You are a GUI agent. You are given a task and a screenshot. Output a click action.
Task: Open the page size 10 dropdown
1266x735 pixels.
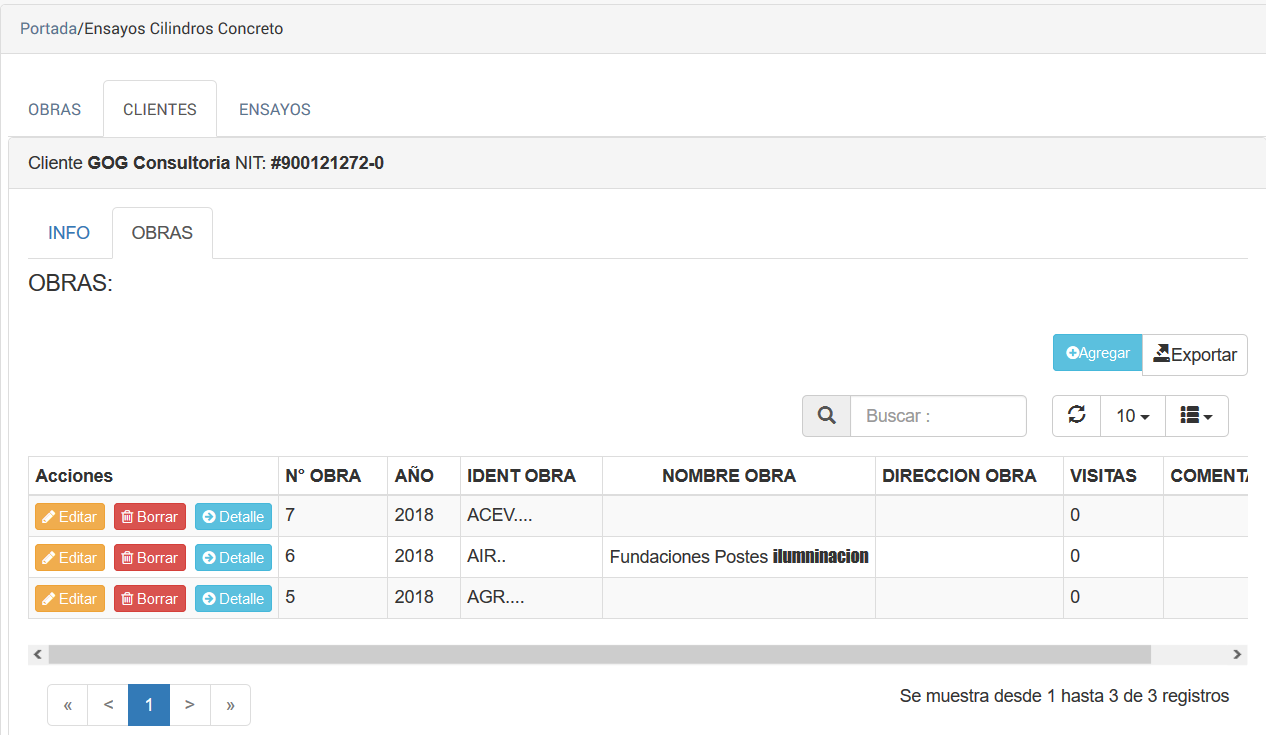point(1132,416)
